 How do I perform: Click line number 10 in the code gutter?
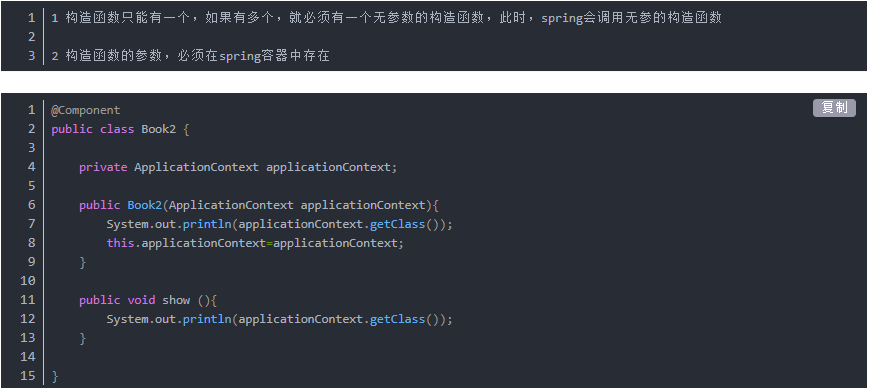27,281
